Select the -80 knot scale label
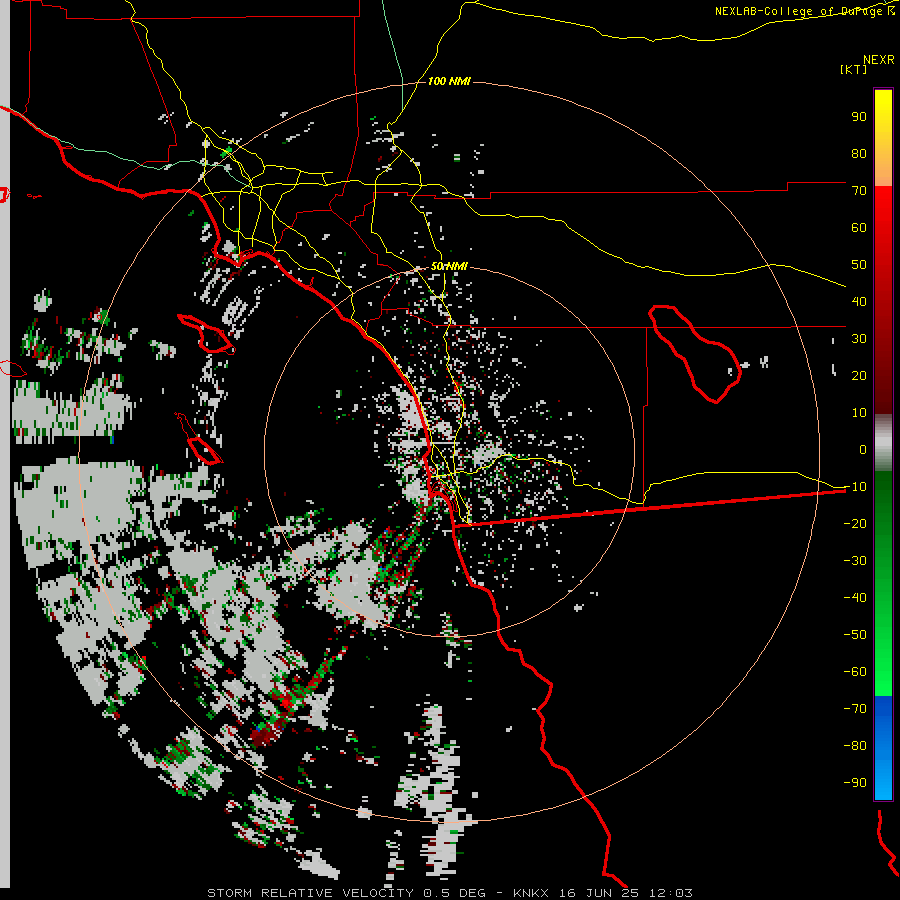The width and height of the screenshot is (900, 900). pyautogui.click(x=855, y=746)
